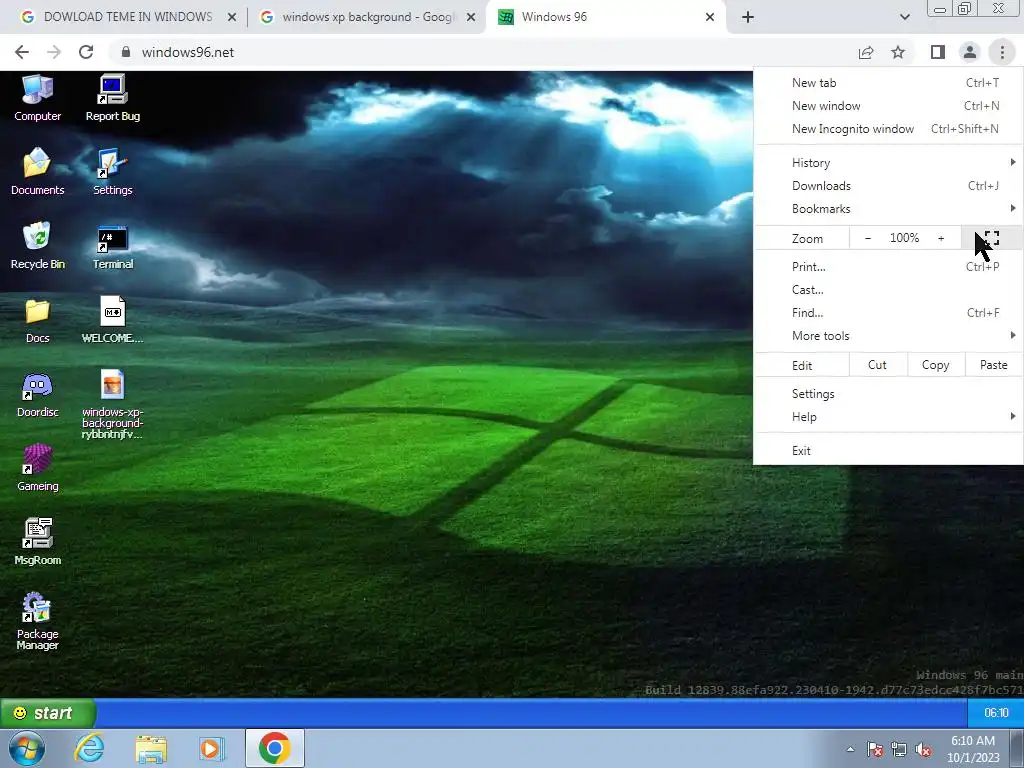Decrease zoom with the minus button
This screenshot has width=1024, height=768.
[868, 238]
